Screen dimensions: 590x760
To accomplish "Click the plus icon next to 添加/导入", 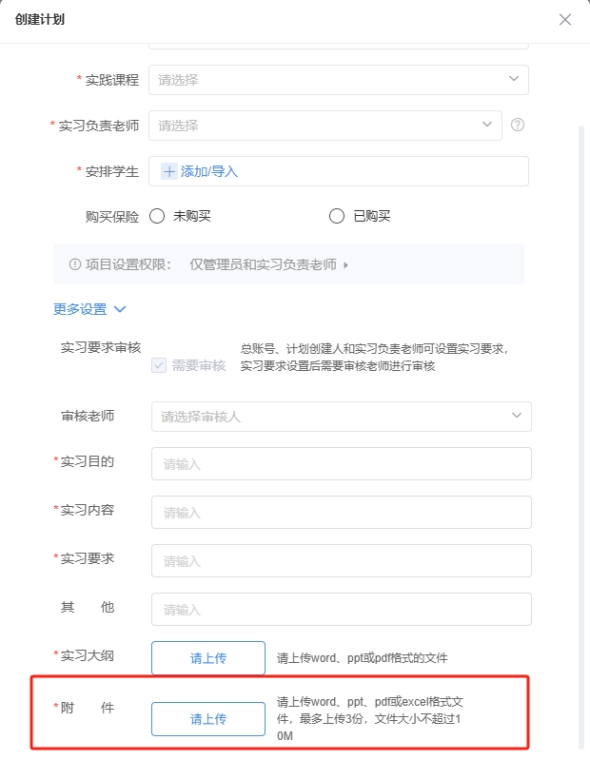I will point(169,172).
